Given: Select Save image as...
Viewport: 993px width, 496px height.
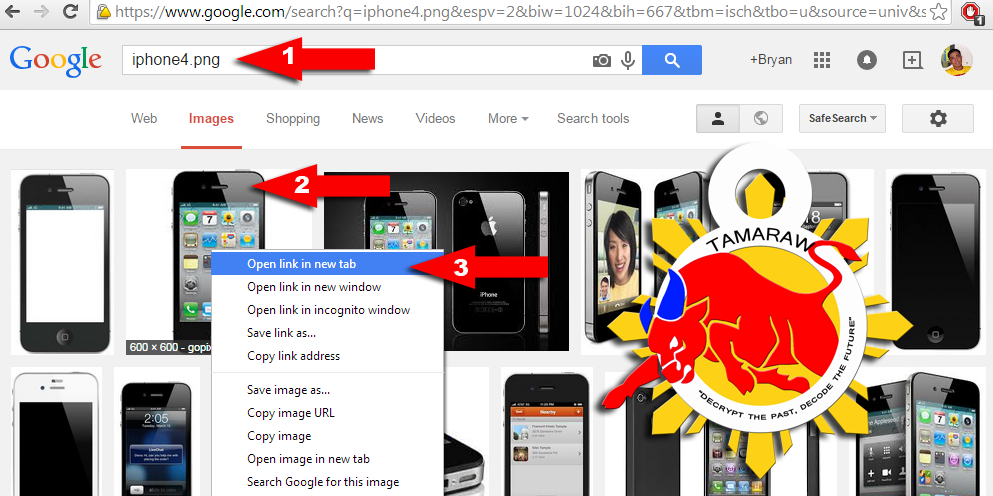Looking at the screenshot, I should [x=327, y=390].
